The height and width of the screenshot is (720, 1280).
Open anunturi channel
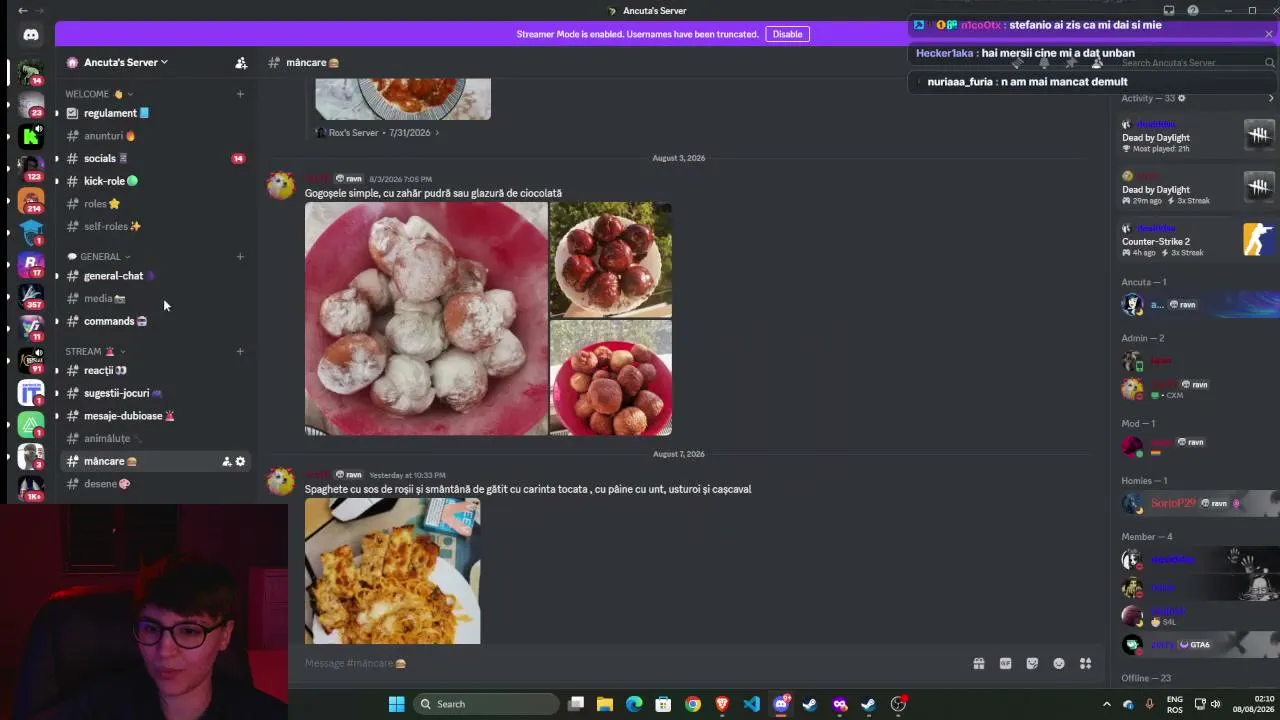point(154,136)
